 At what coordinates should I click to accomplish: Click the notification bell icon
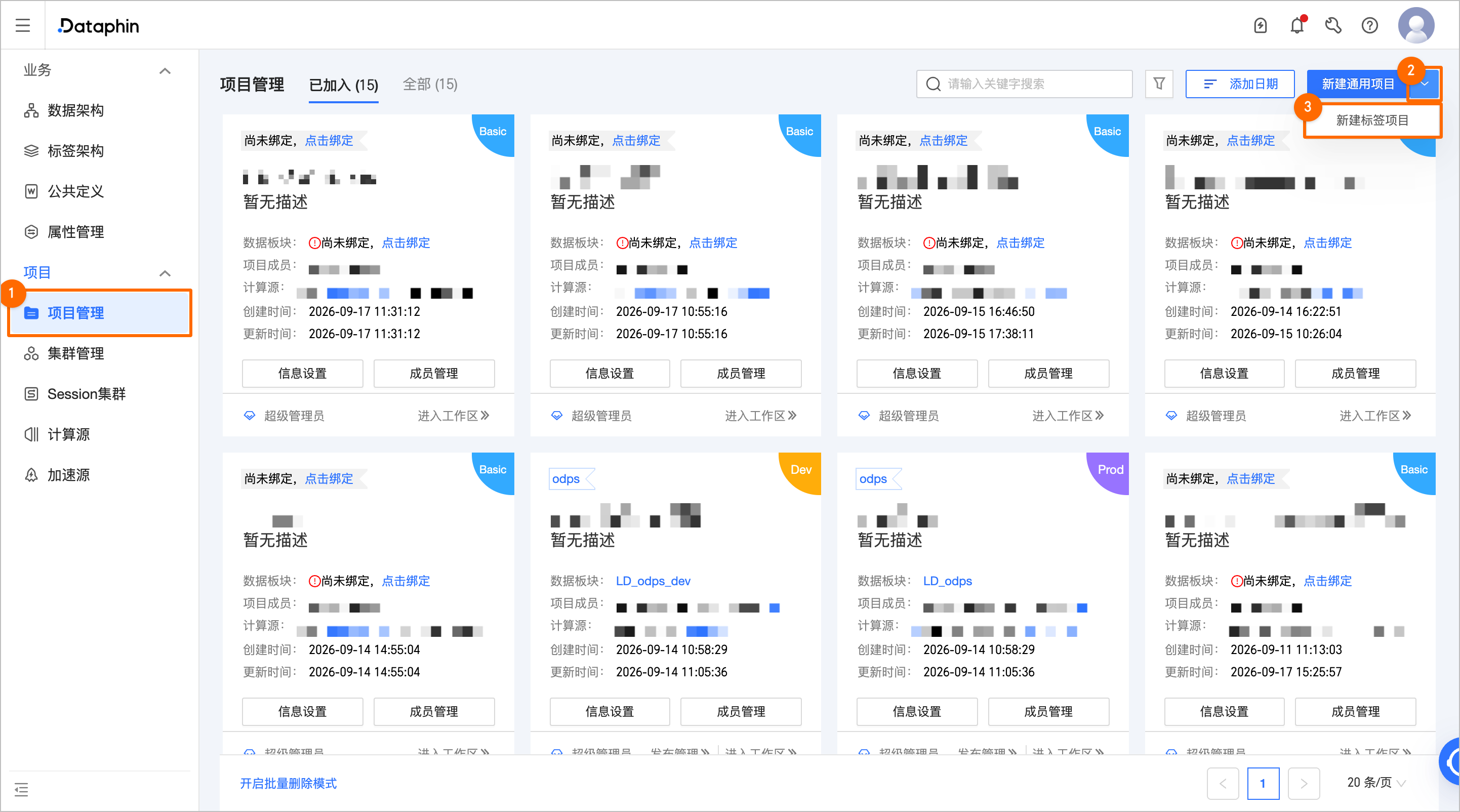pyautogui.click(x=1297, y=25)
